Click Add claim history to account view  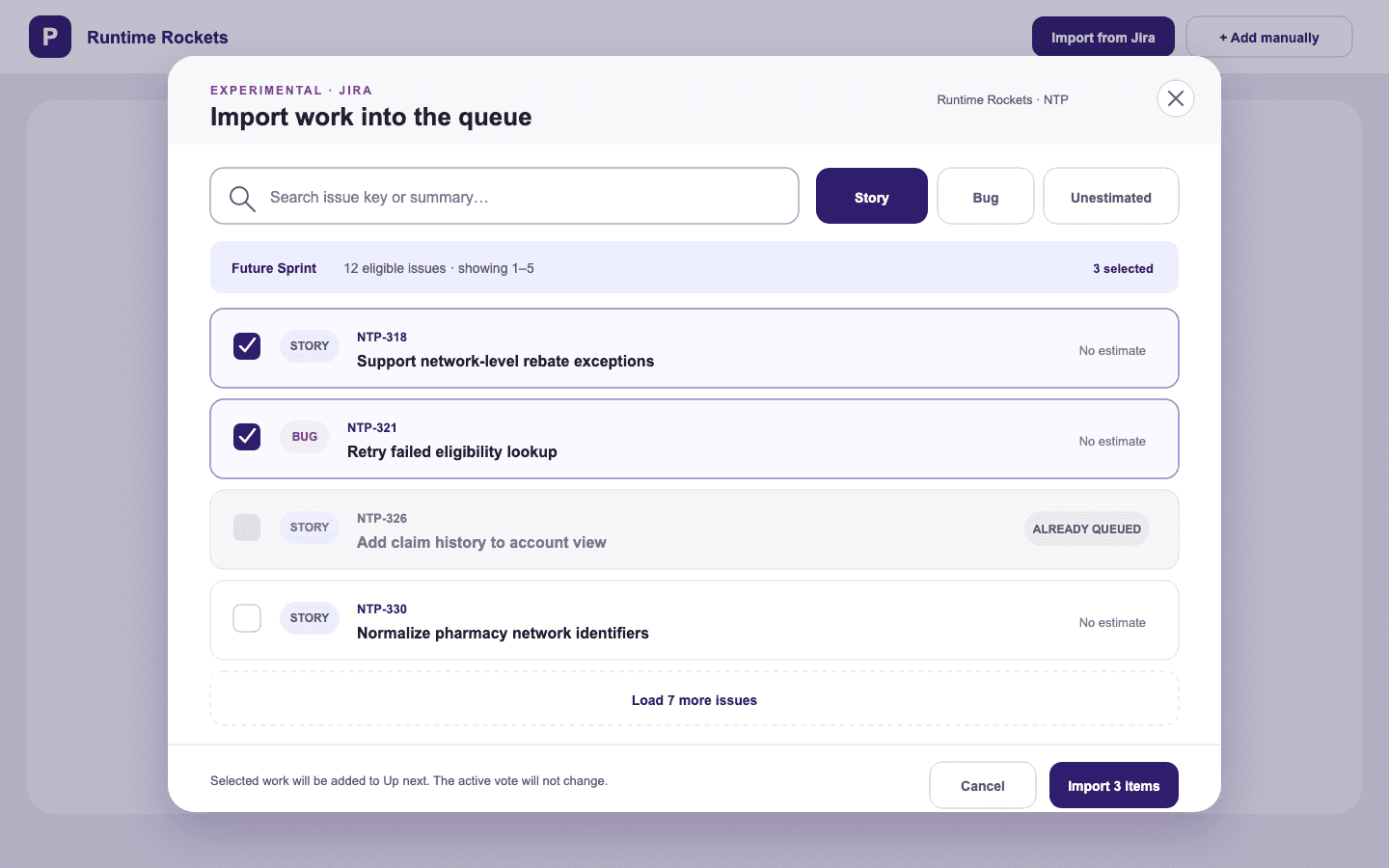coord(481,542)
